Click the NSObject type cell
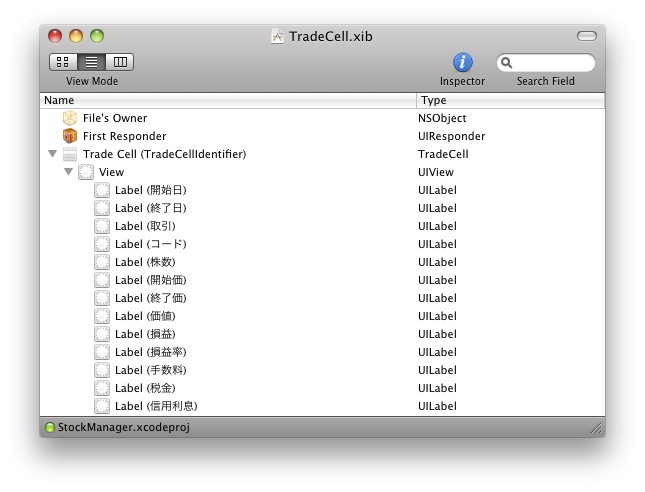 442,118
